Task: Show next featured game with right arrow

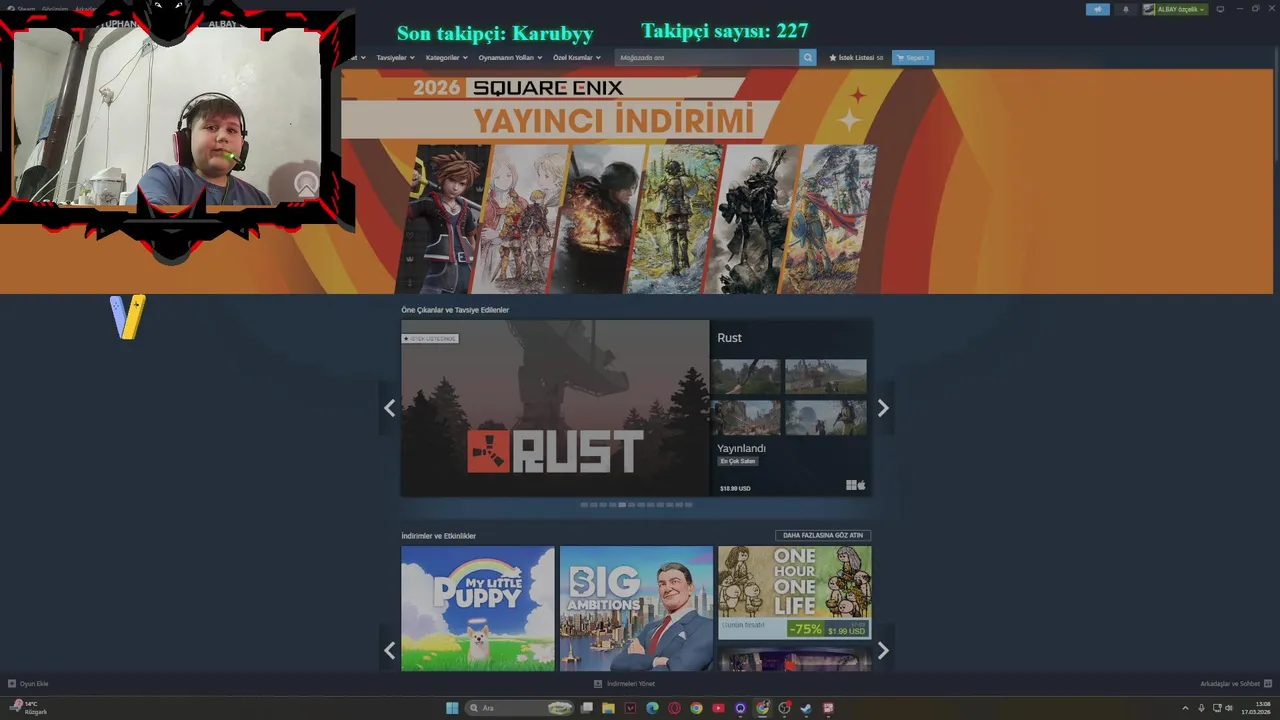Action: pos(883,408)
